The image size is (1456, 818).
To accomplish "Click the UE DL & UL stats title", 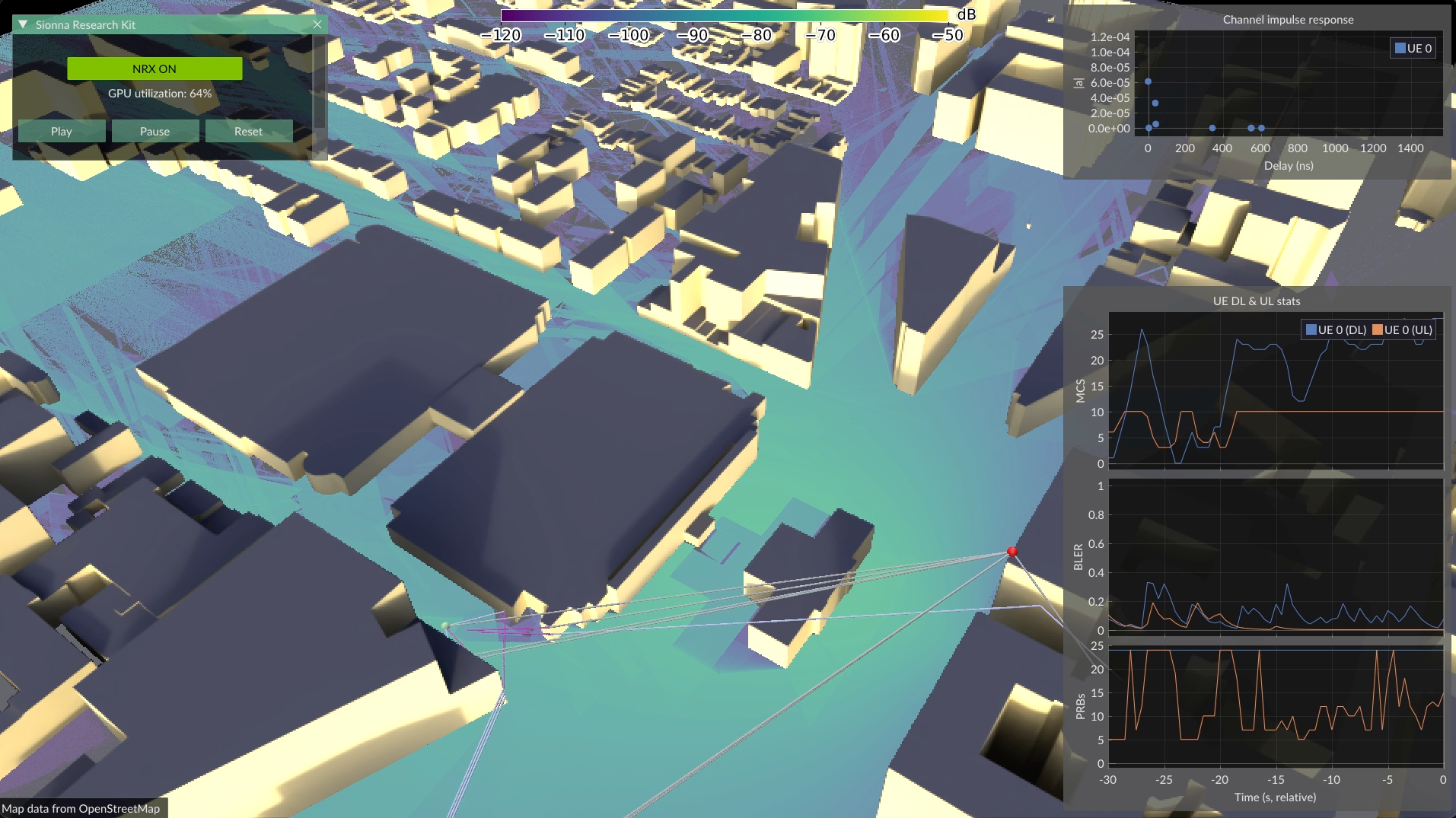I will click(x=1257, y=301).
